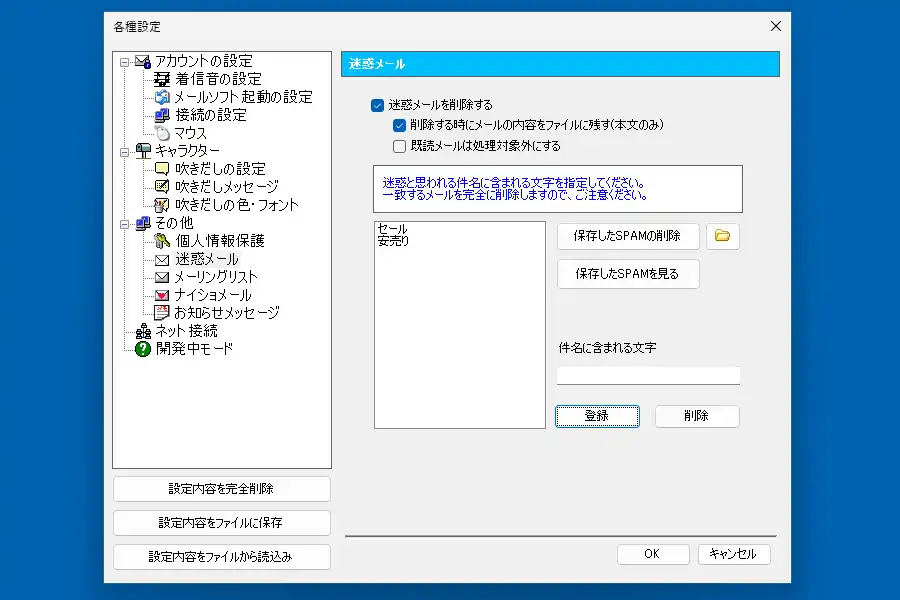Screen dimensions: 900x600
Task: Click the 削除 button
Action: tap(697, 416)
